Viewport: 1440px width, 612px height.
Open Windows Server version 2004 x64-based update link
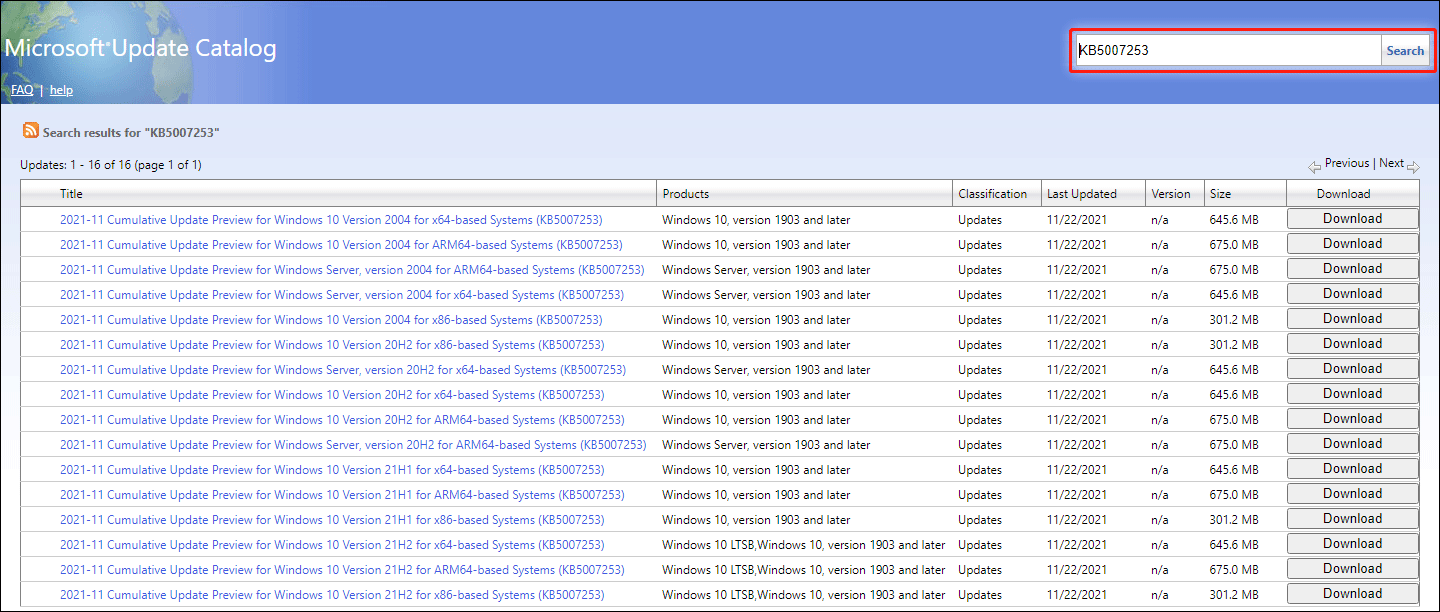[342, 295]
